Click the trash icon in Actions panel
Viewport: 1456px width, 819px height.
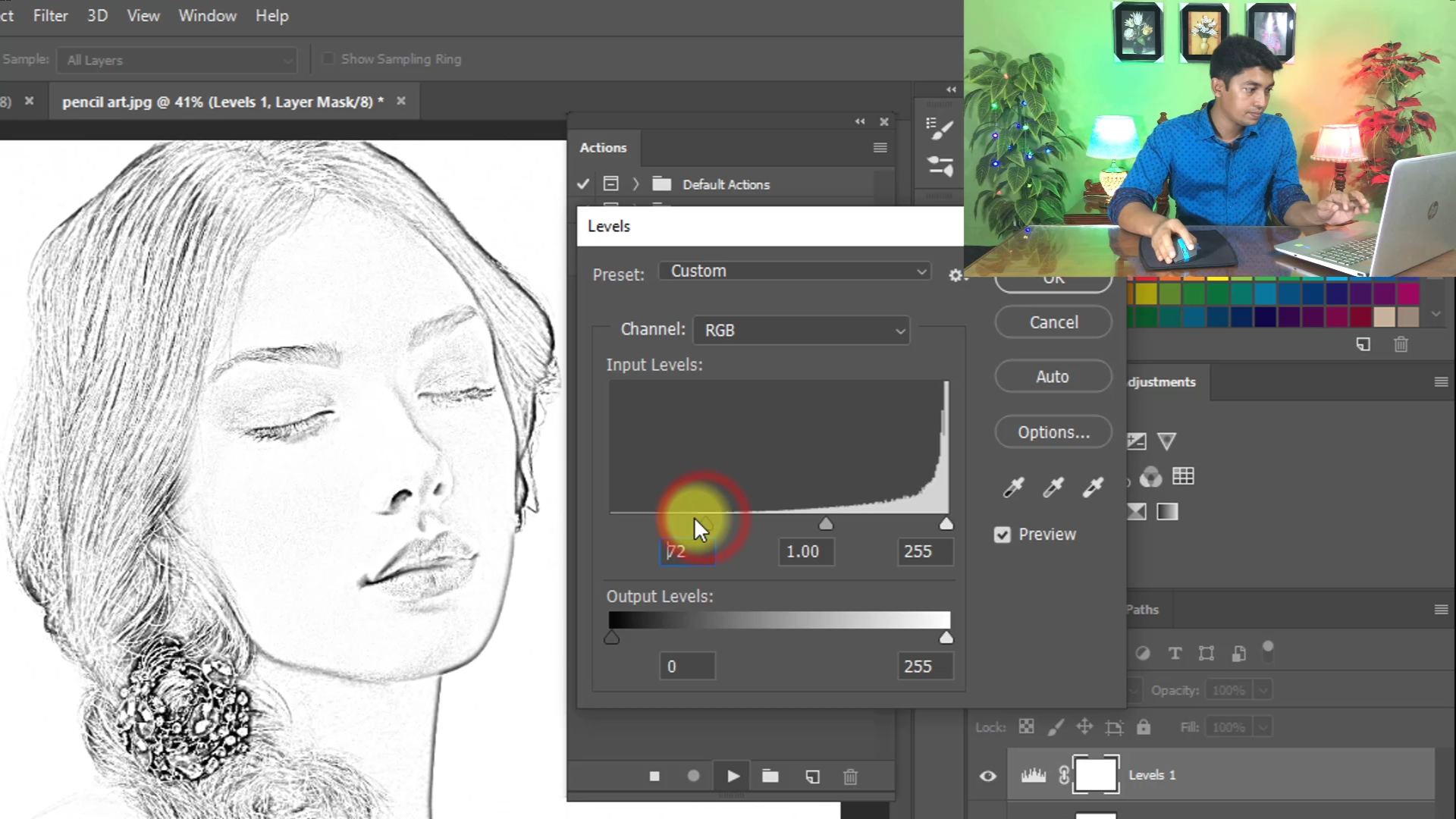[x=850, y=777]
